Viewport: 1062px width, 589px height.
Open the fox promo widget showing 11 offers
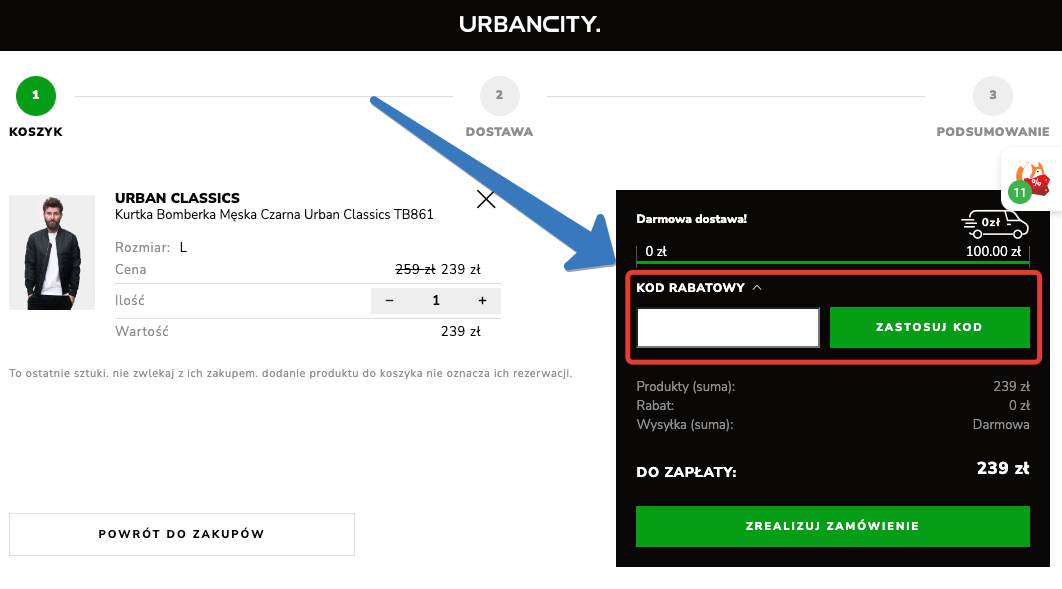coord(1030,177)
